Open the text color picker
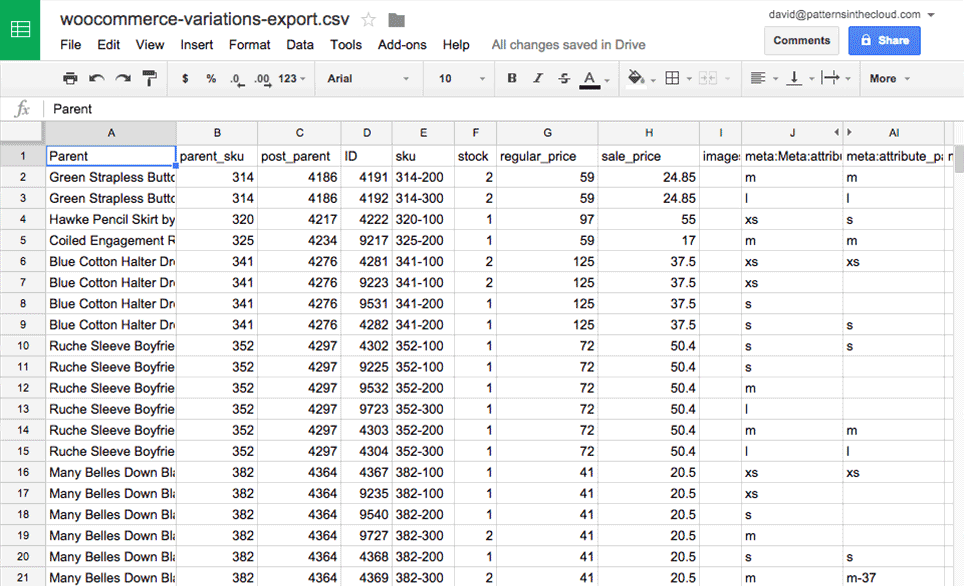The height and width of the screenshot is (586, 964). (x=590, y=79)
